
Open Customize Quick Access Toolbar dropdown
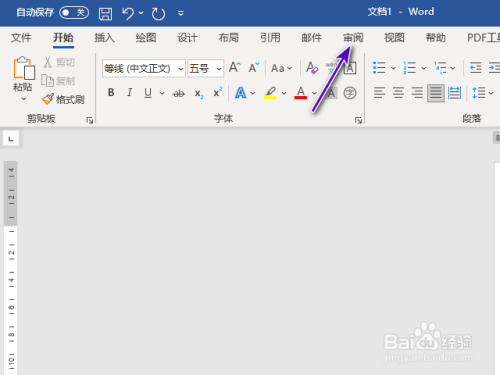pyautogui.click(x=181, y=14)
